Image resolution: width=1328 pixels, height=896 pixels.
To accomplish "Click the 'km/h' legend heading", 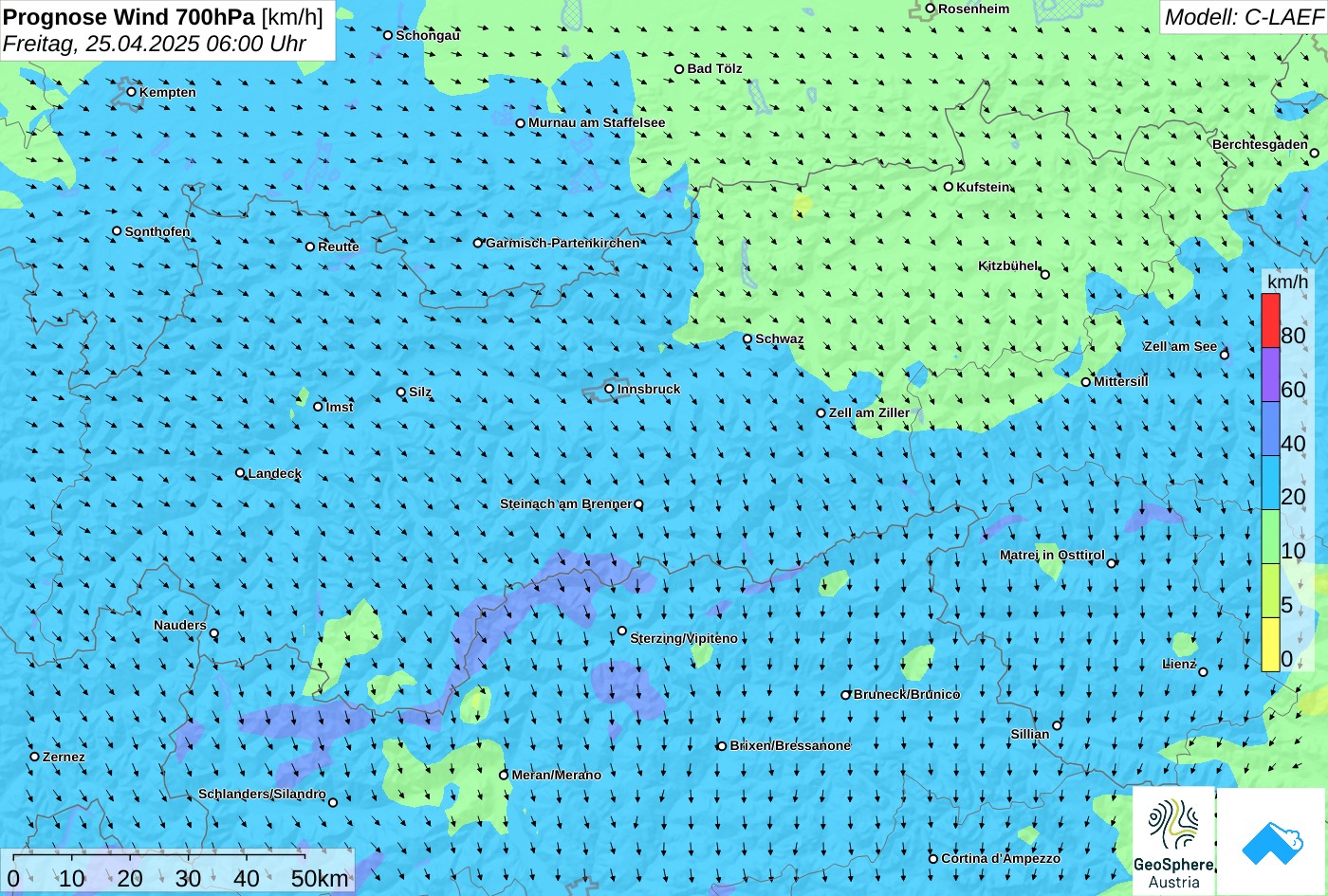I will coord(1287,282).
